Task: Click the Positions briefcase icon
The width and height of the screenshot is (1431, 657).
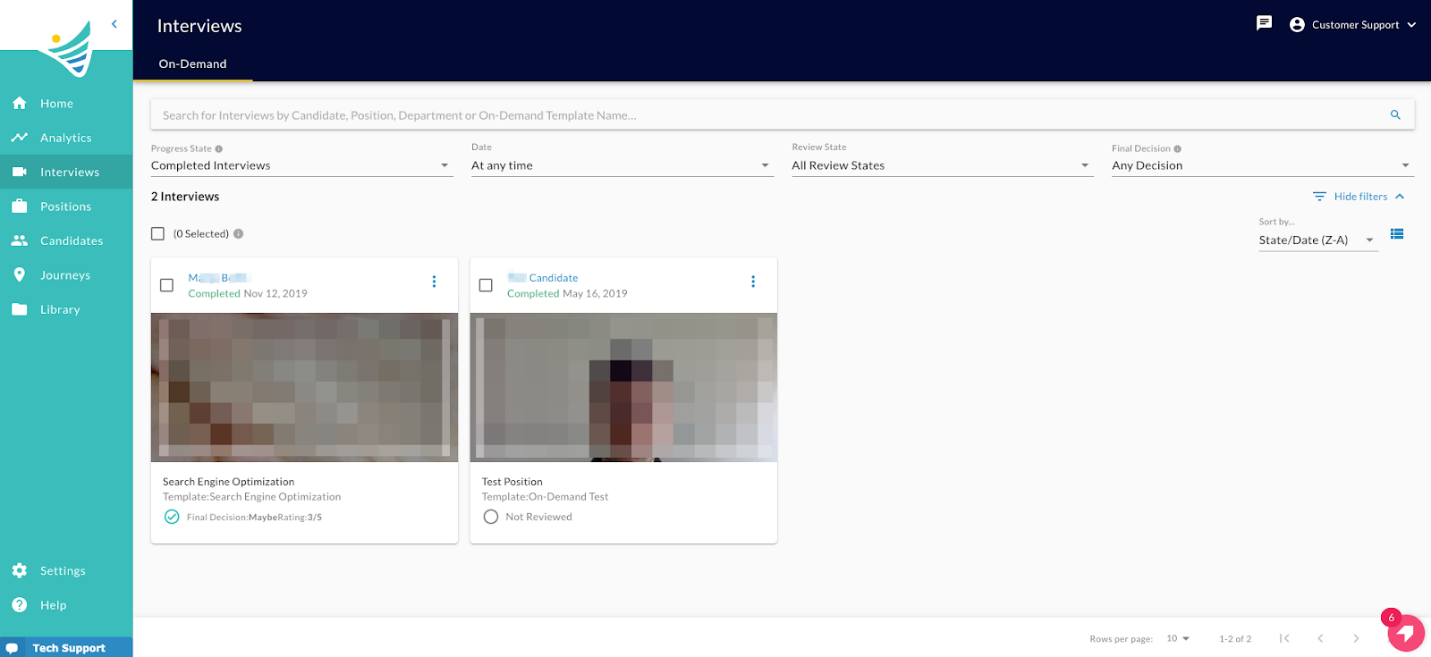Action: coord(19,206)
